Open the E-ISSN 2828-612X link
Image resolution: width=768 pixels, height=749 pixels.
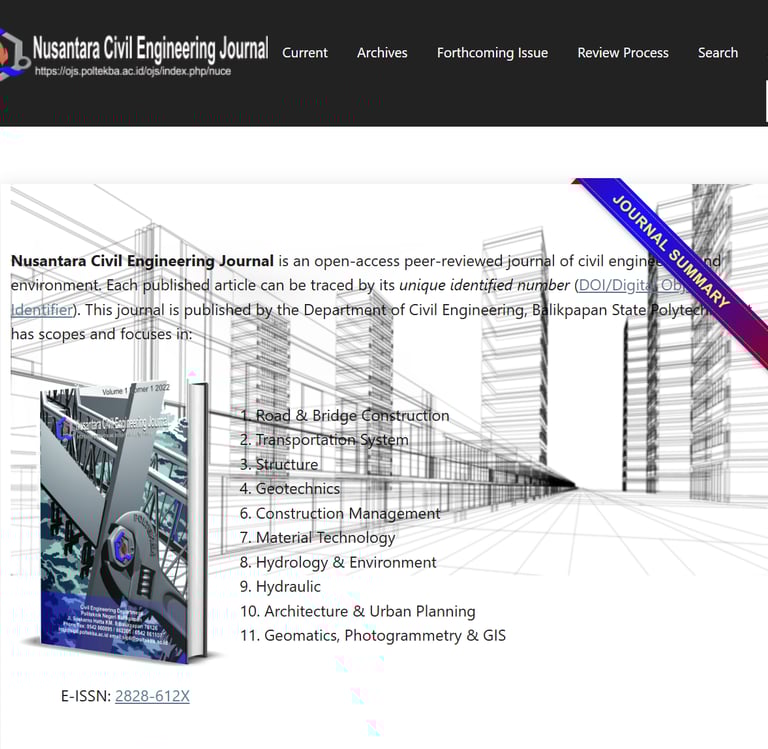152,696
